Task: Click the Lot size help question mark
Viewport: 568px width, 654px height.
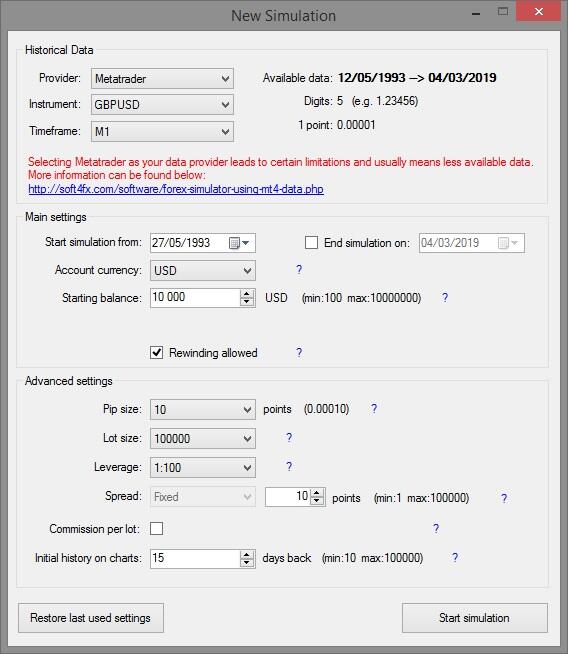Action: pos(289,437)
